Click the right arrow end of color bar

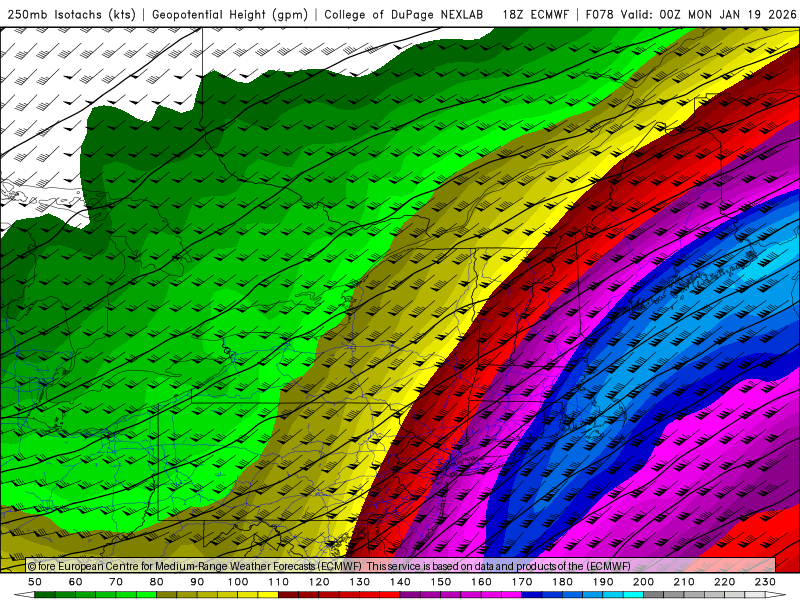[776, 595]
